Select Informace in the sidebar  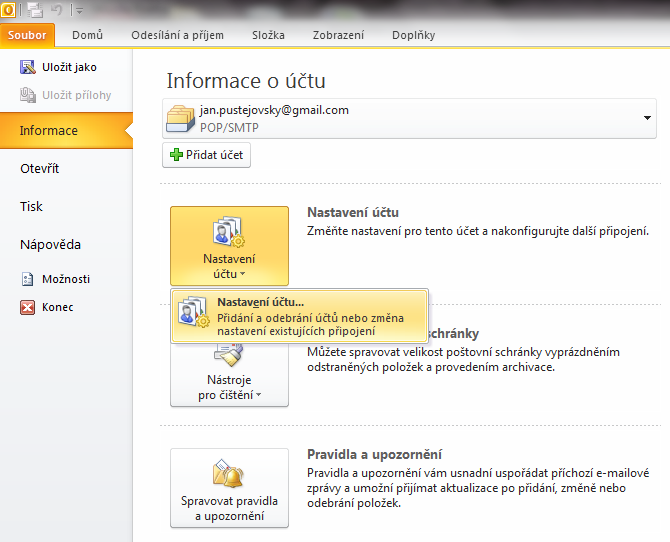66,130
